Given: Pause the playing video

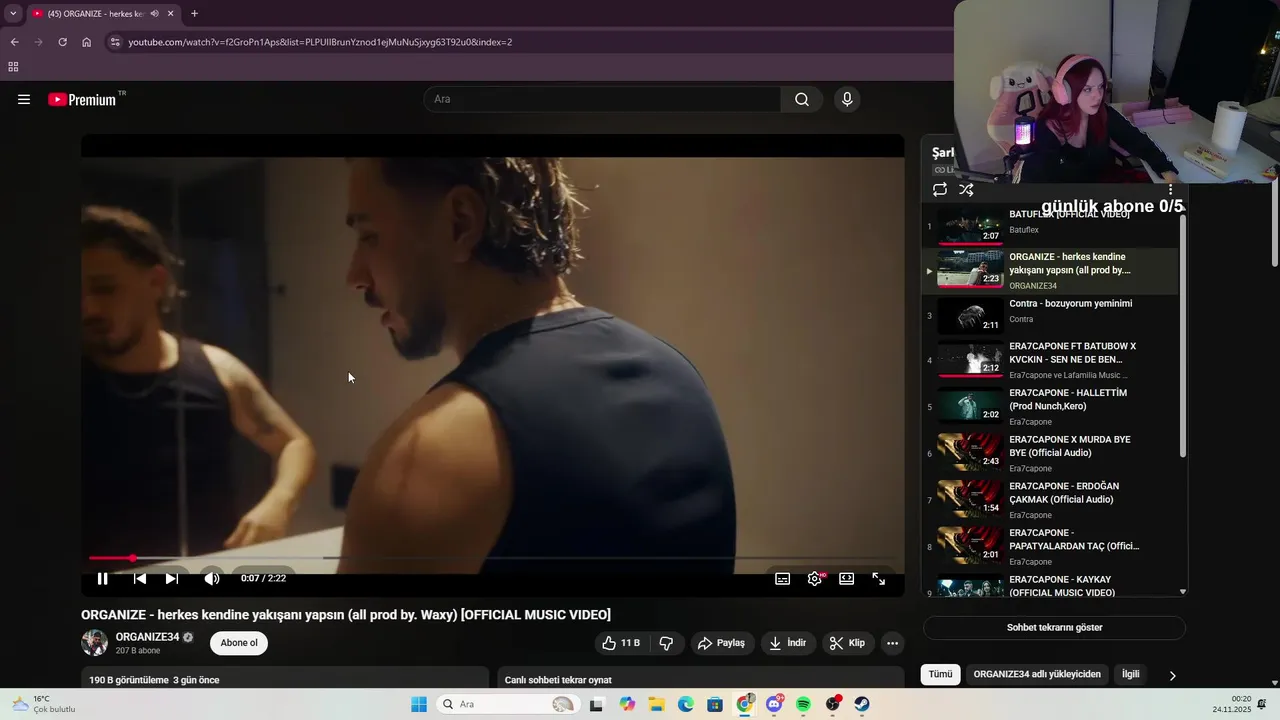Looking at the screenshot, I should coord(102,578).
